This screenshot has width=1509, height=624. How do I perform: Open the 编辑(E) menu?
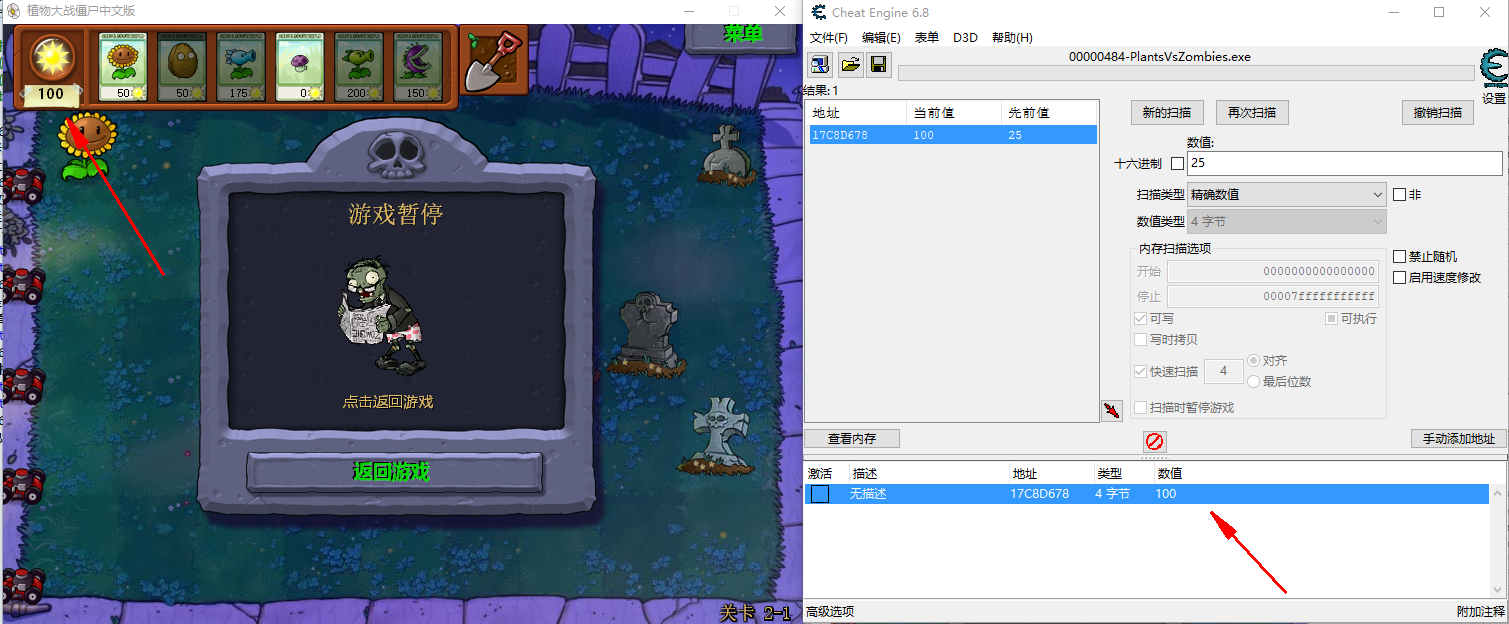click(x=881, y=38)
